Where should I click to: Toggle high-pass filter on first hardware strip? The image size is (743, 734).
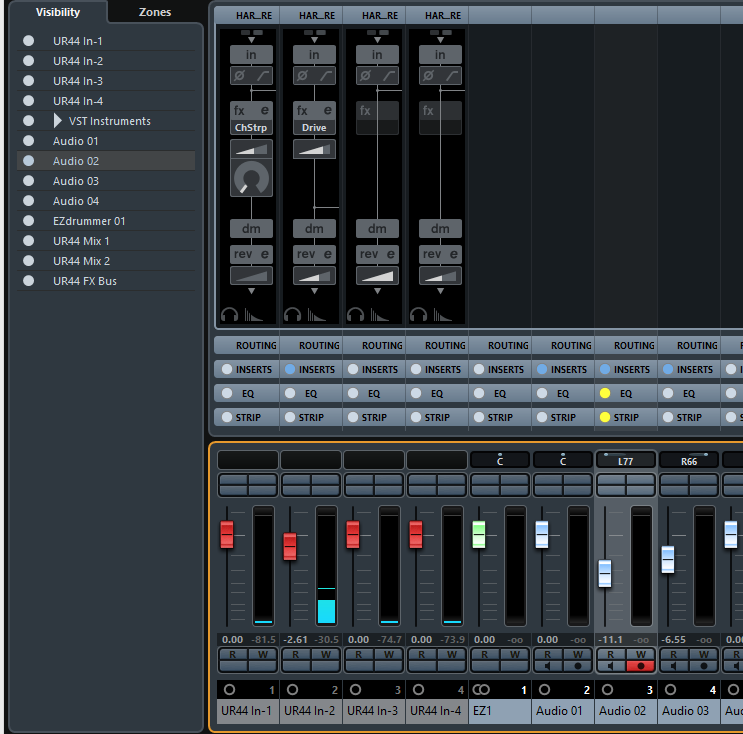(x=262, y=75)
